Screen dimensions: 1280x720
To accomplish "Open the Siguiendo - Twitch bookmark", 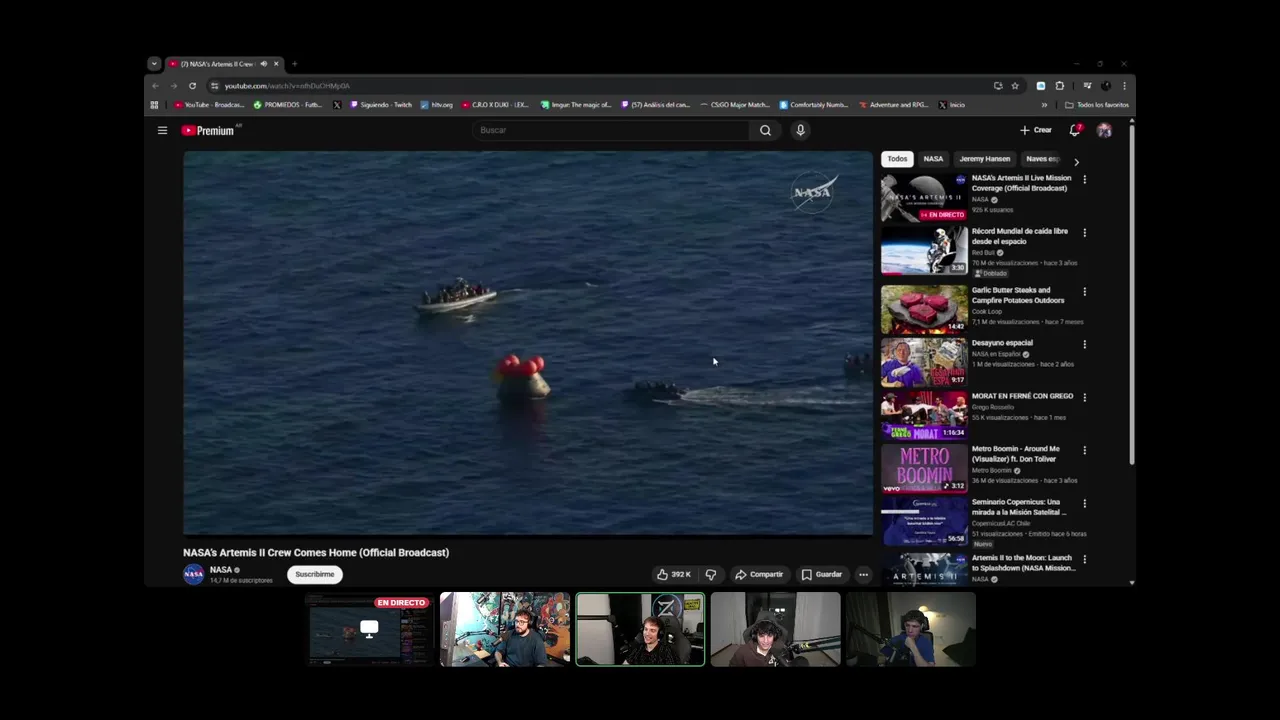I will (381, 105).
